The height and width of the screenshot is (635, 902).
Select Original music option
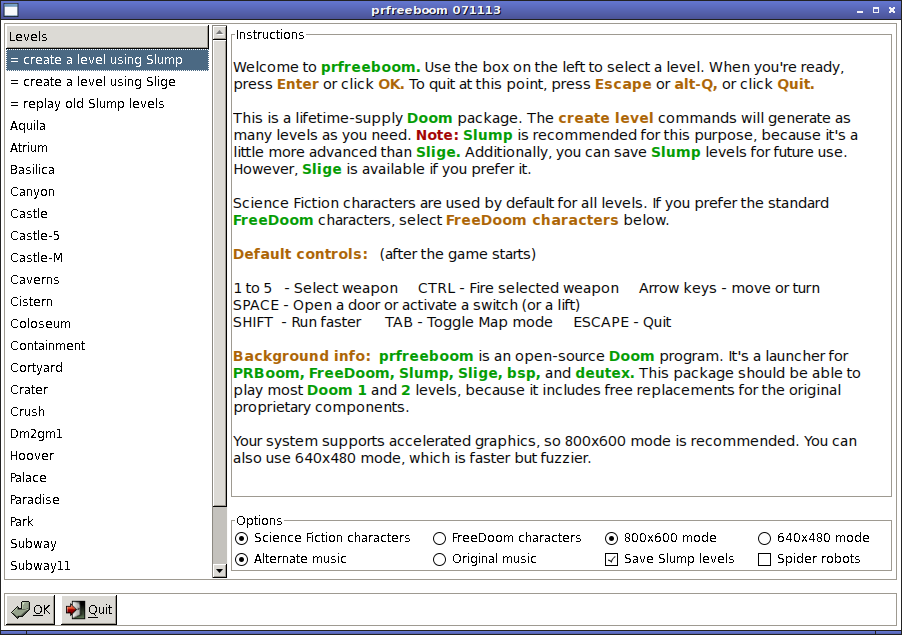[x=485, y=559]
